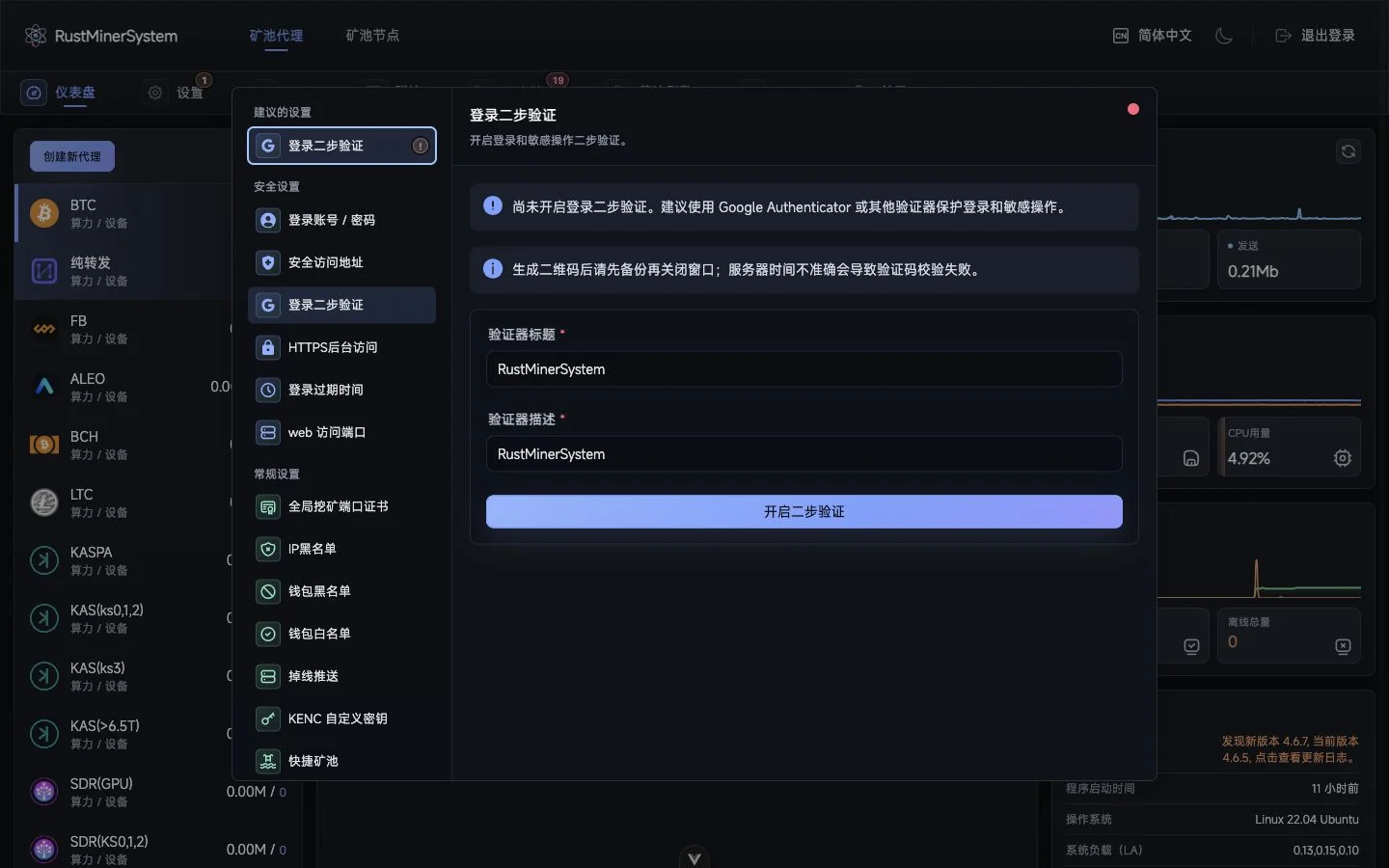
Task: Select the KAS(ks0,1,2) coin icon
Action: (44, 618)
